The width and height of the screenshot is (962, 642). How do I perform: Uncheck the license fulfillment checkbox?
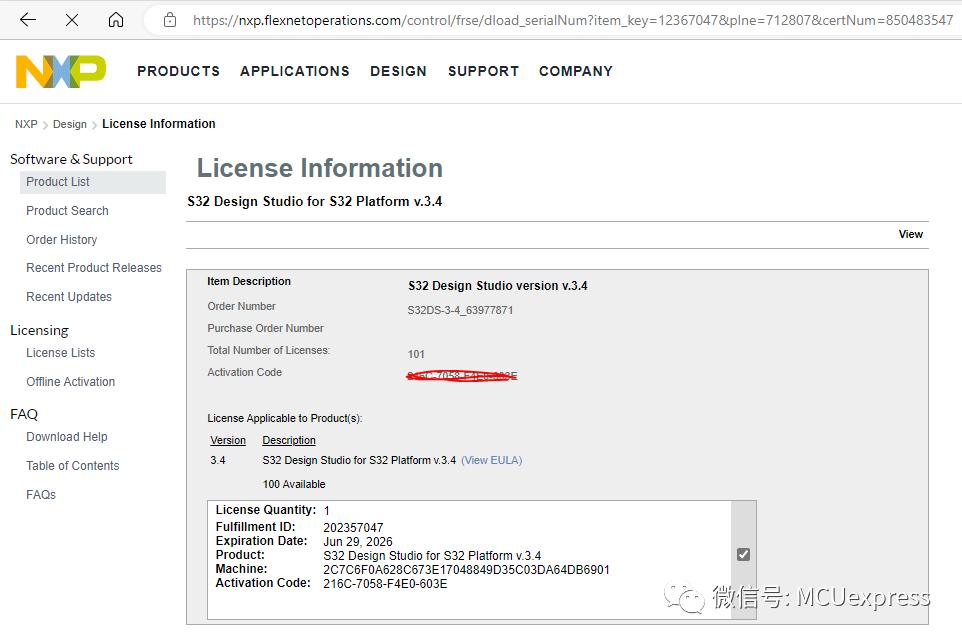(x=743, y=554)
